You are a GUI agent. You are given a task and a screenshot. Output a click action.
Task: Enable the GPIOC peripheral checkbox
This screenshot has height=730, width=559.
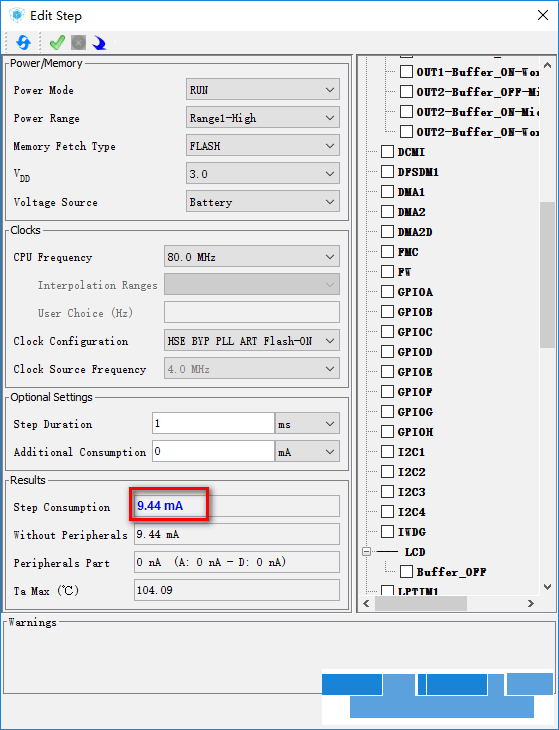coord(387,331)
